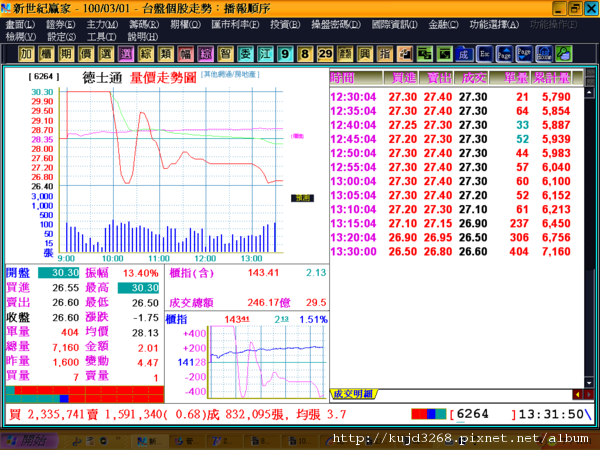600x450 pixels.
Task: Open the 功能選擇(A) menu
Action: [x=494, y=24]
